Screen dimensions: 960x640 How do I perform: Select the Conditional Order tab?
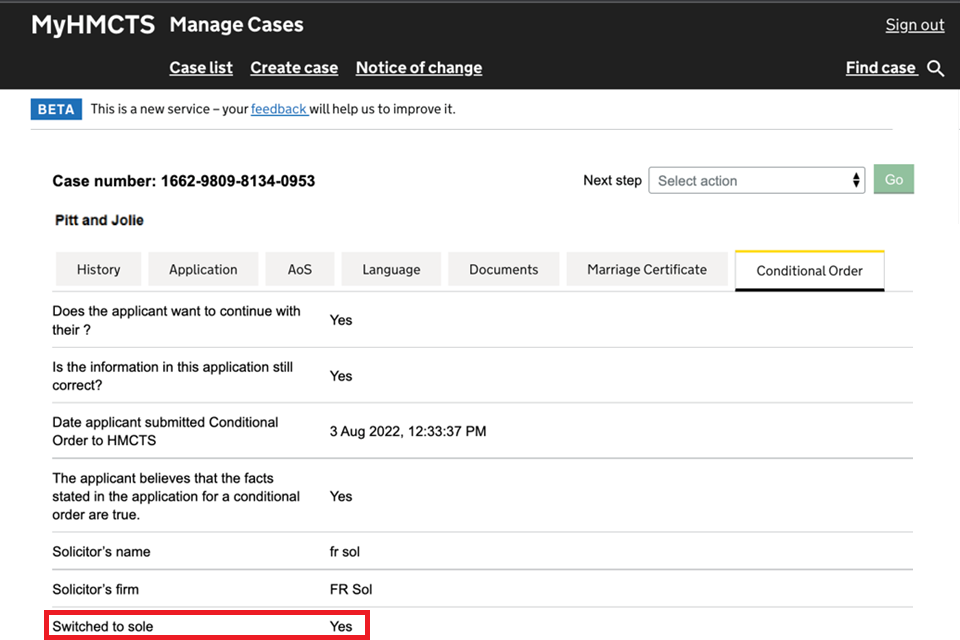(809, 270)
